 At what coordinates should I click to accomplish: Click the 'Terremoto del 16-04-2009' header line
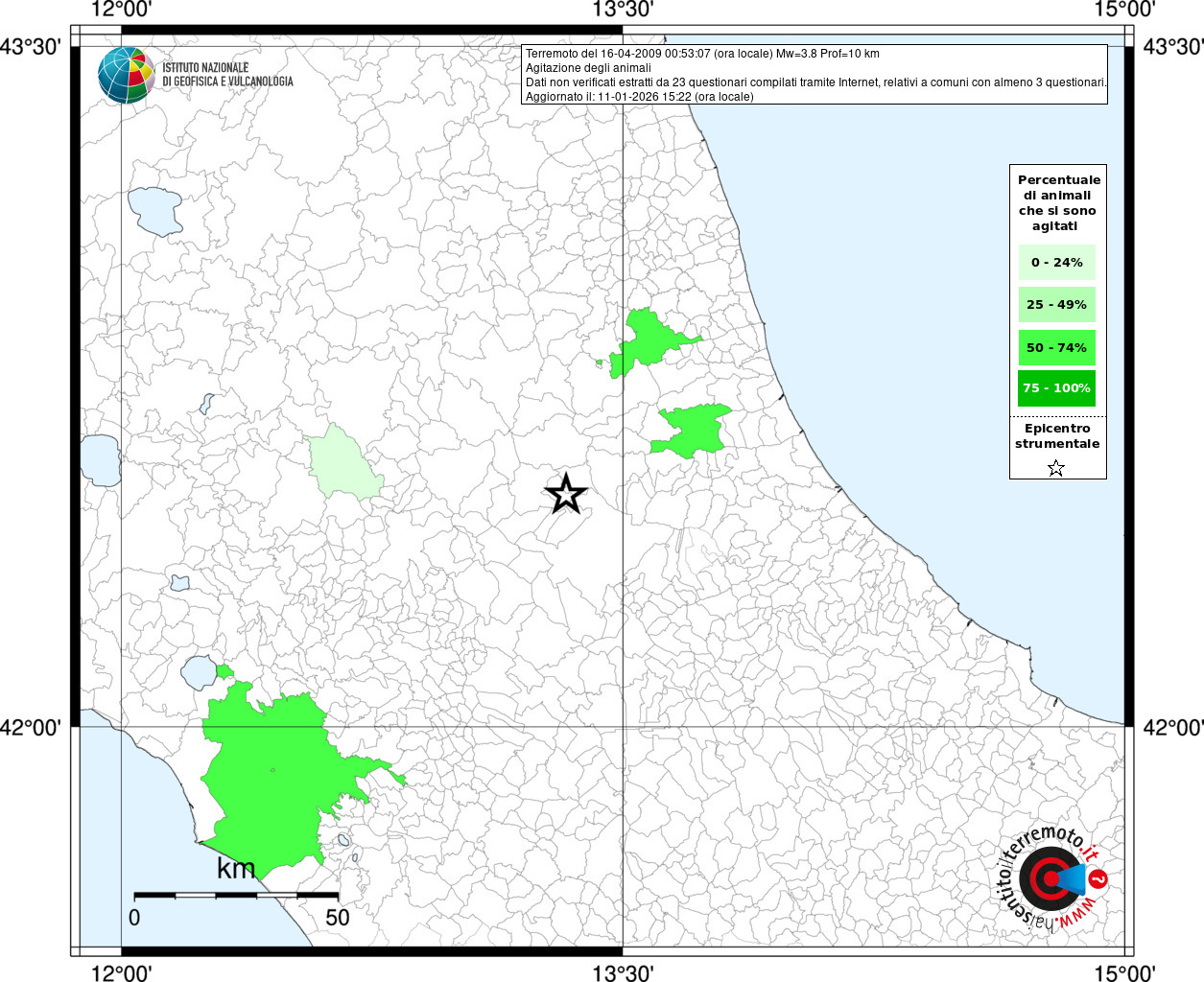click(x=702, y=54)
